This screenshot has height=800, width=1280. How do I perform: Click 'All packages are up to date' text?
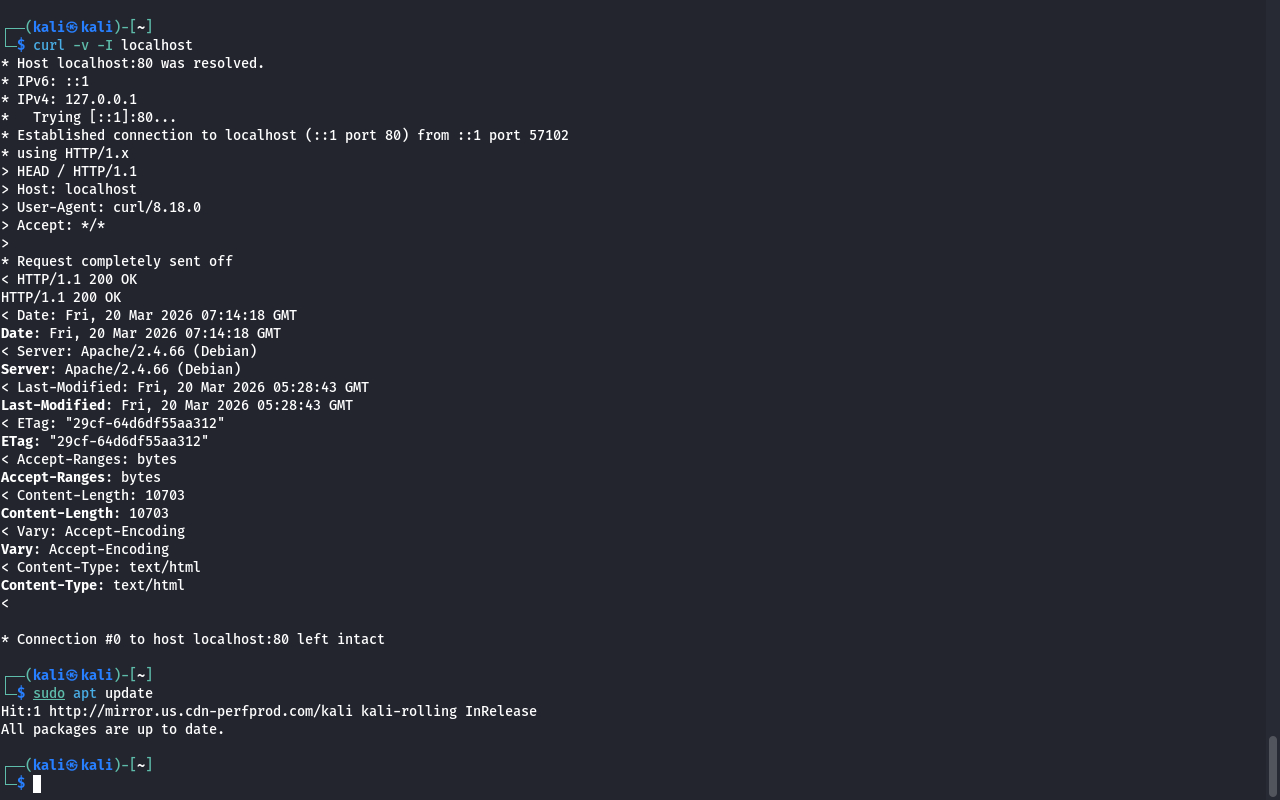point(112,729)
